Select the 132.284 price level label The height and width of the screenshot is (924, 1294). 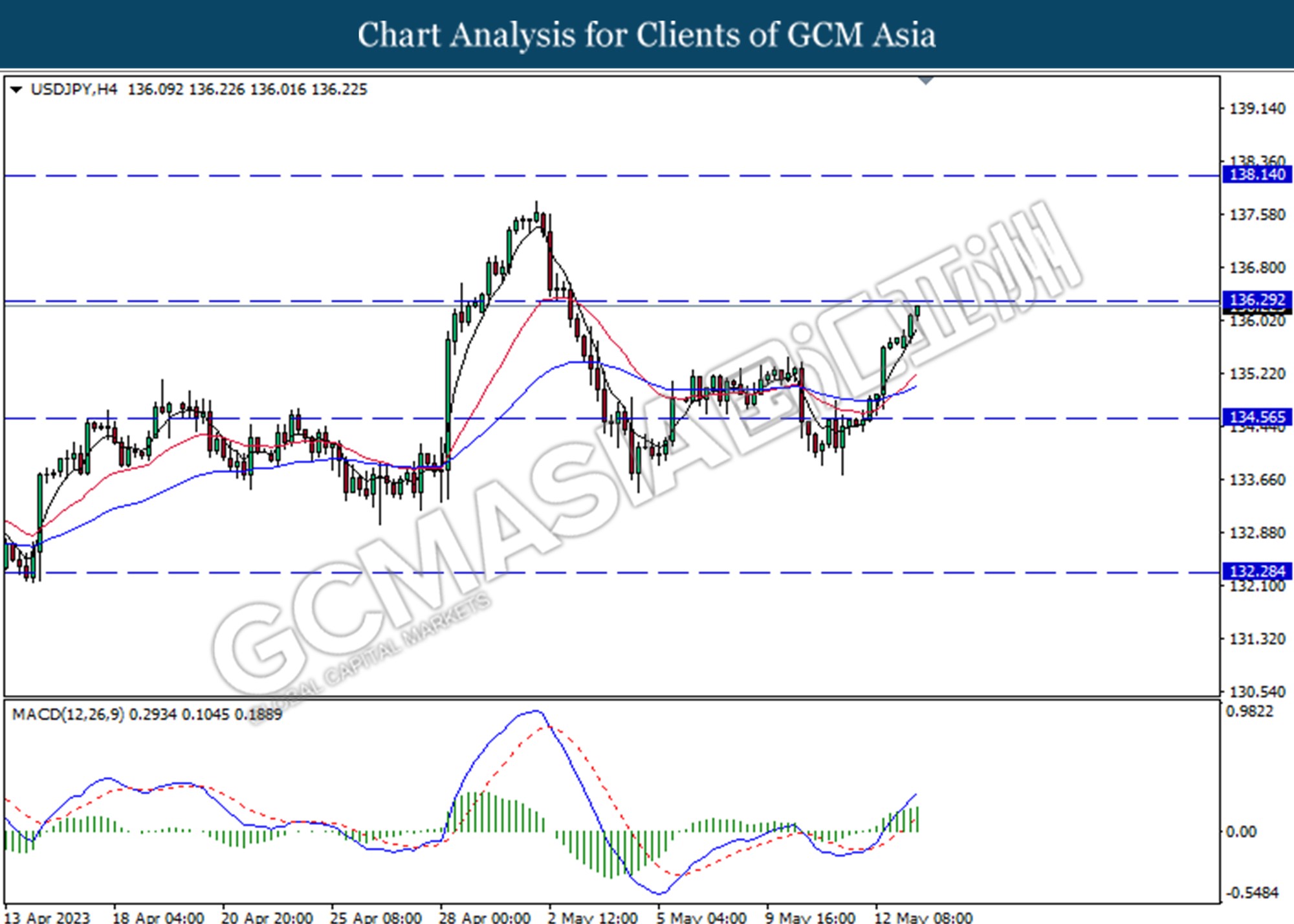pos(1257,571)
